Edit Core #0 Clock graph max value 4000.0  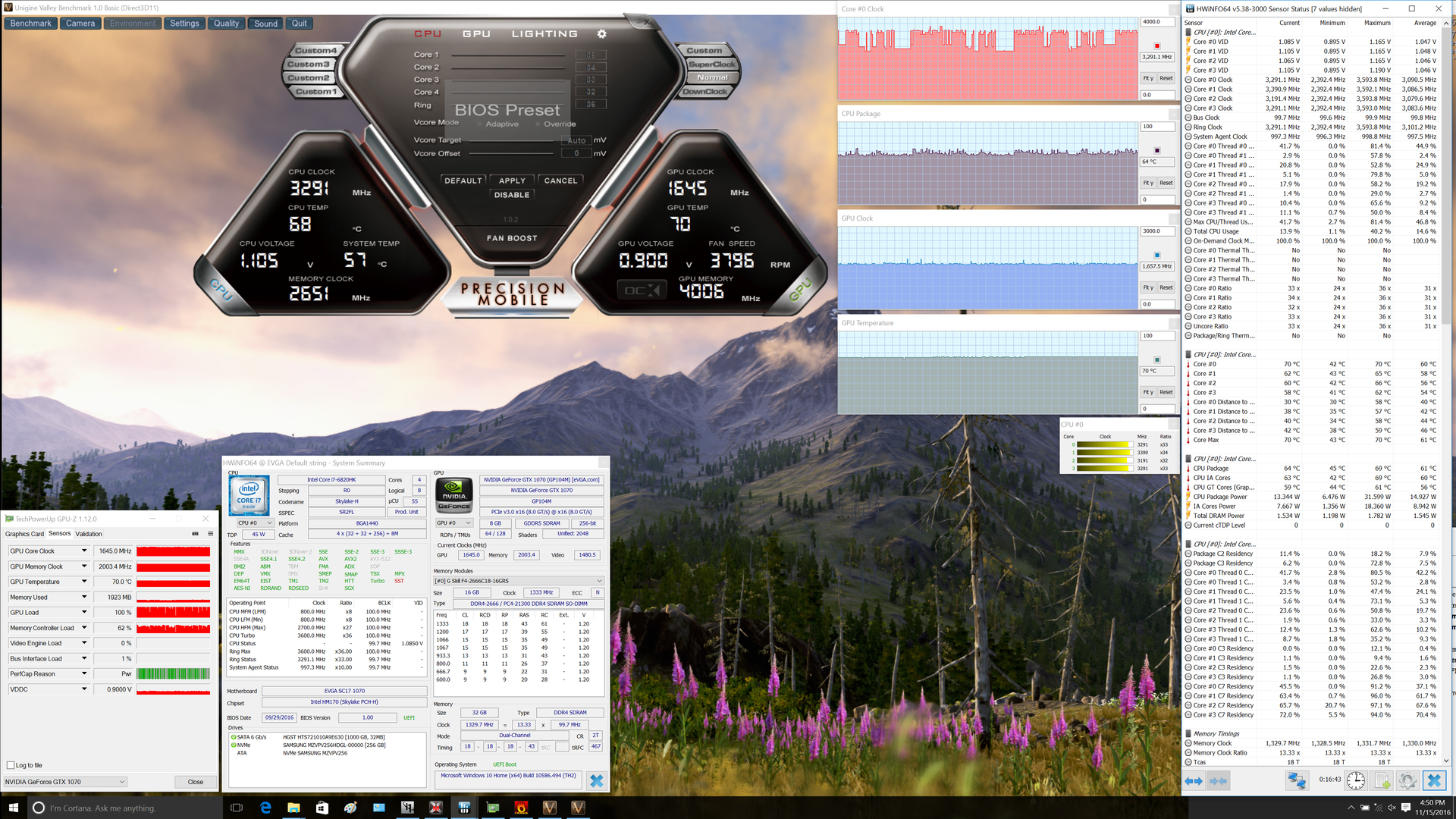coord(1158,22)
